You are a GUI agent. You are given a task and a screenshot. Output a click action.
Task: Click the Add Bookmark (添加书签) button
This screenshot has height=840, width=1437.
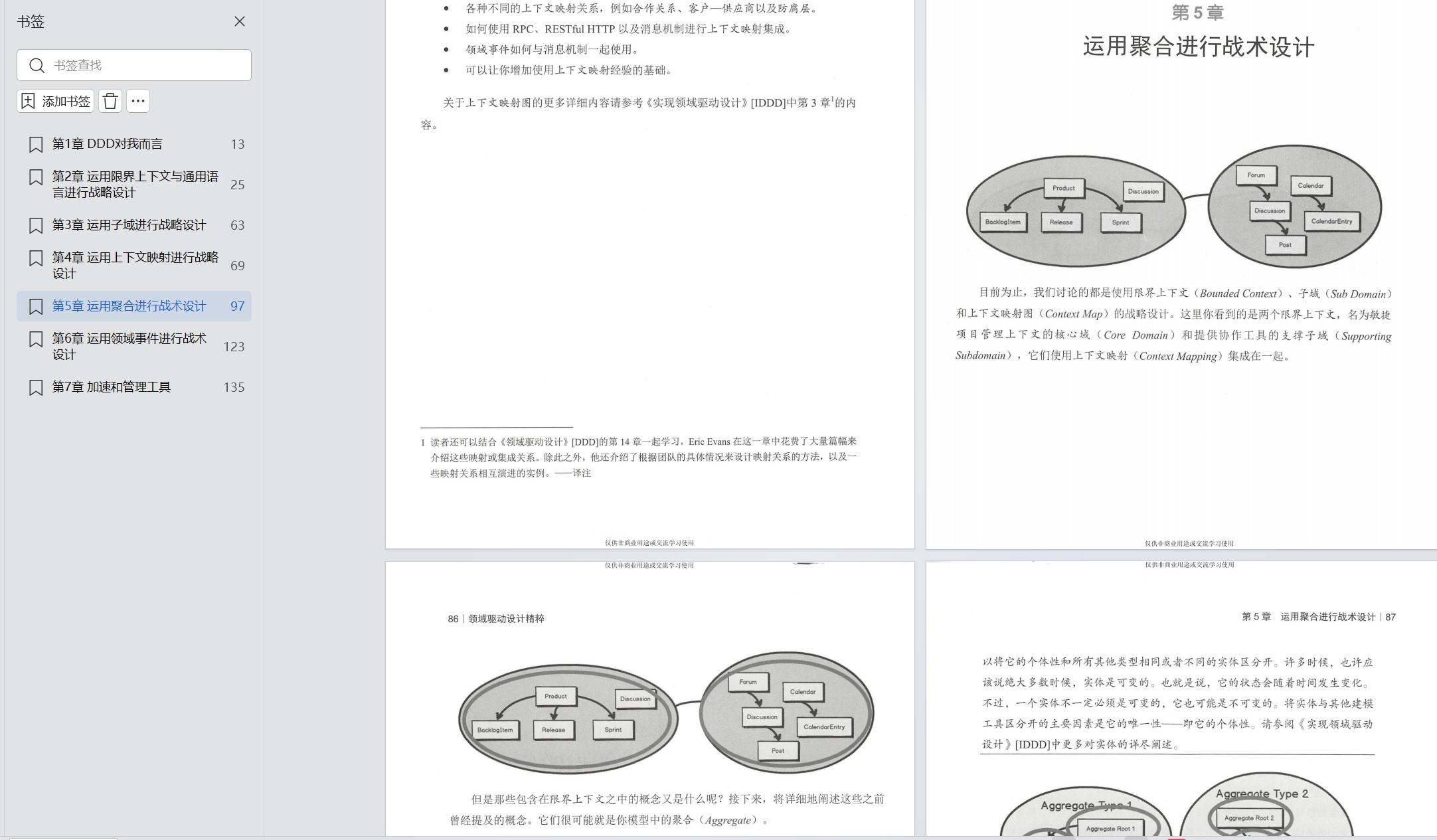coord(56,101)
